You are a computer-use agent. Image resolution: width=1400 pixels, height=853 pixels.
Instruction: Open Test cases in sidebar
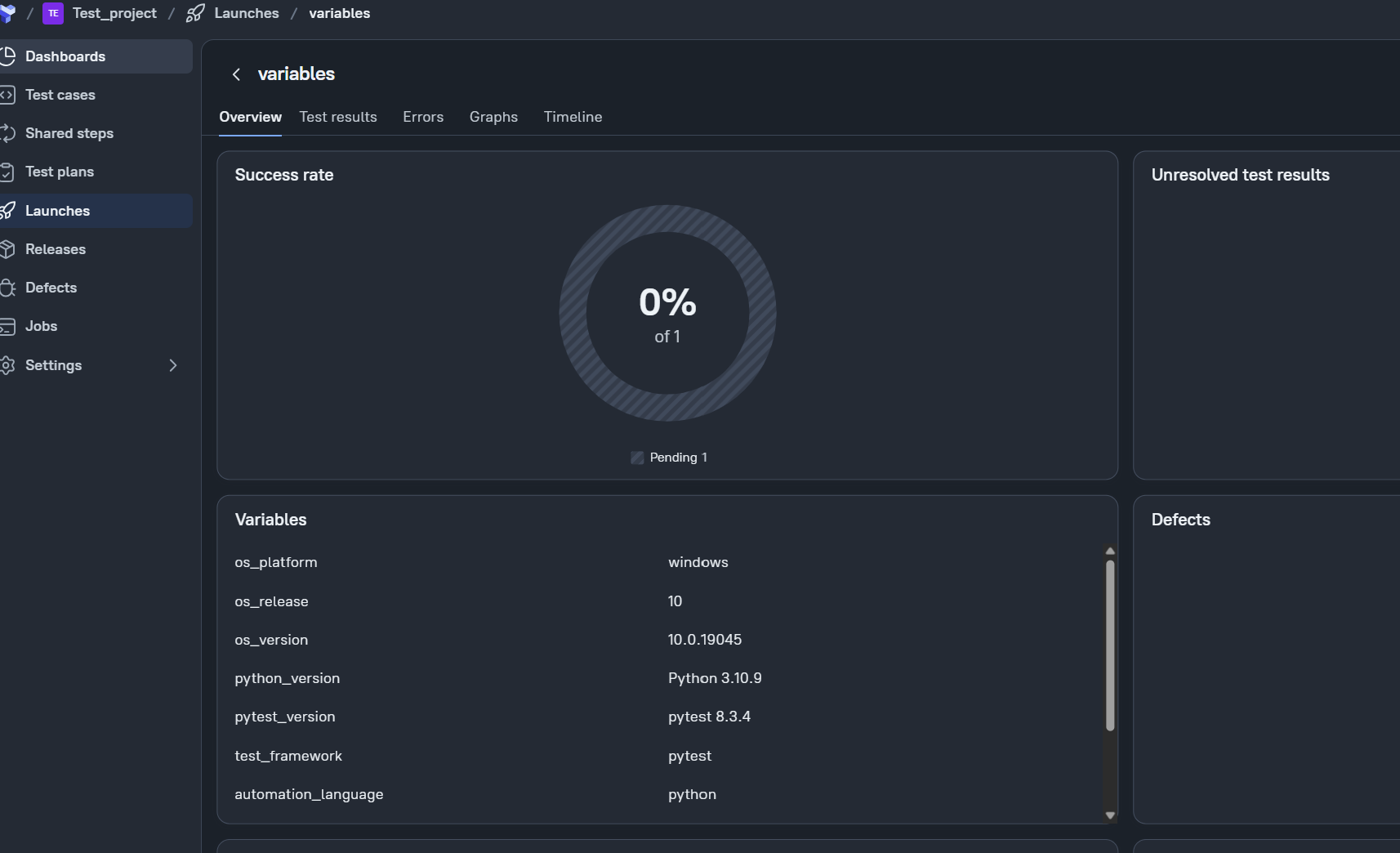[x=96, y=95]
